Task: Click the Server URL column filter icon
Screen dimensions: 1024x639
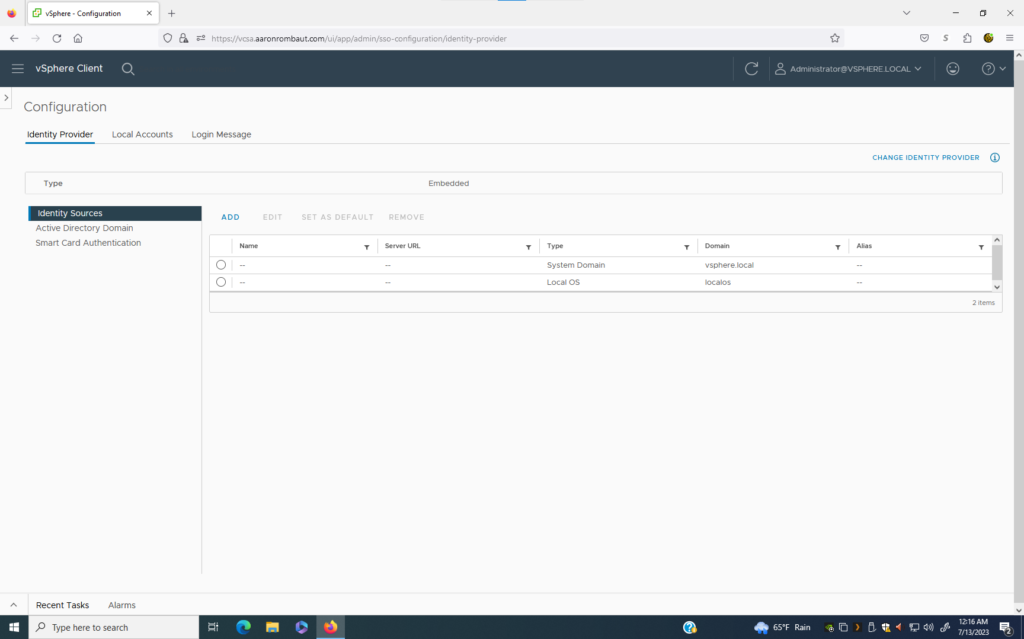Action: 528,246
